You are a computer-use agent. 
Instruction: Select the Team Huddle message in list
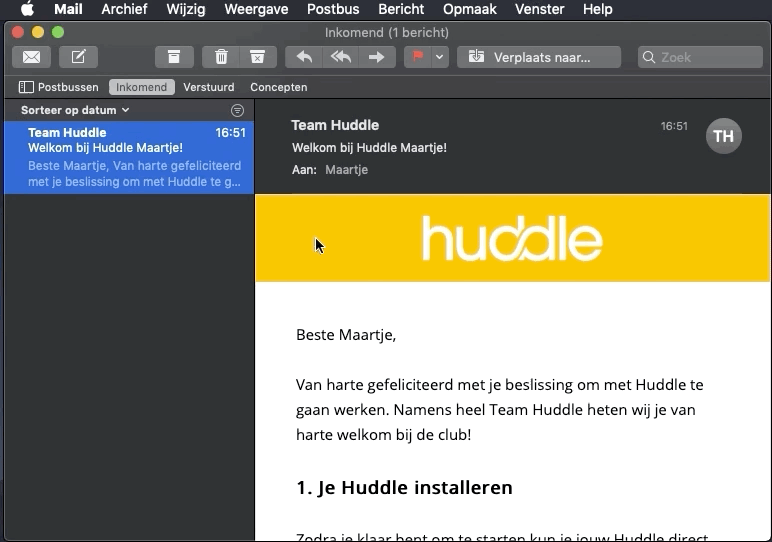[x=130, y=157]
